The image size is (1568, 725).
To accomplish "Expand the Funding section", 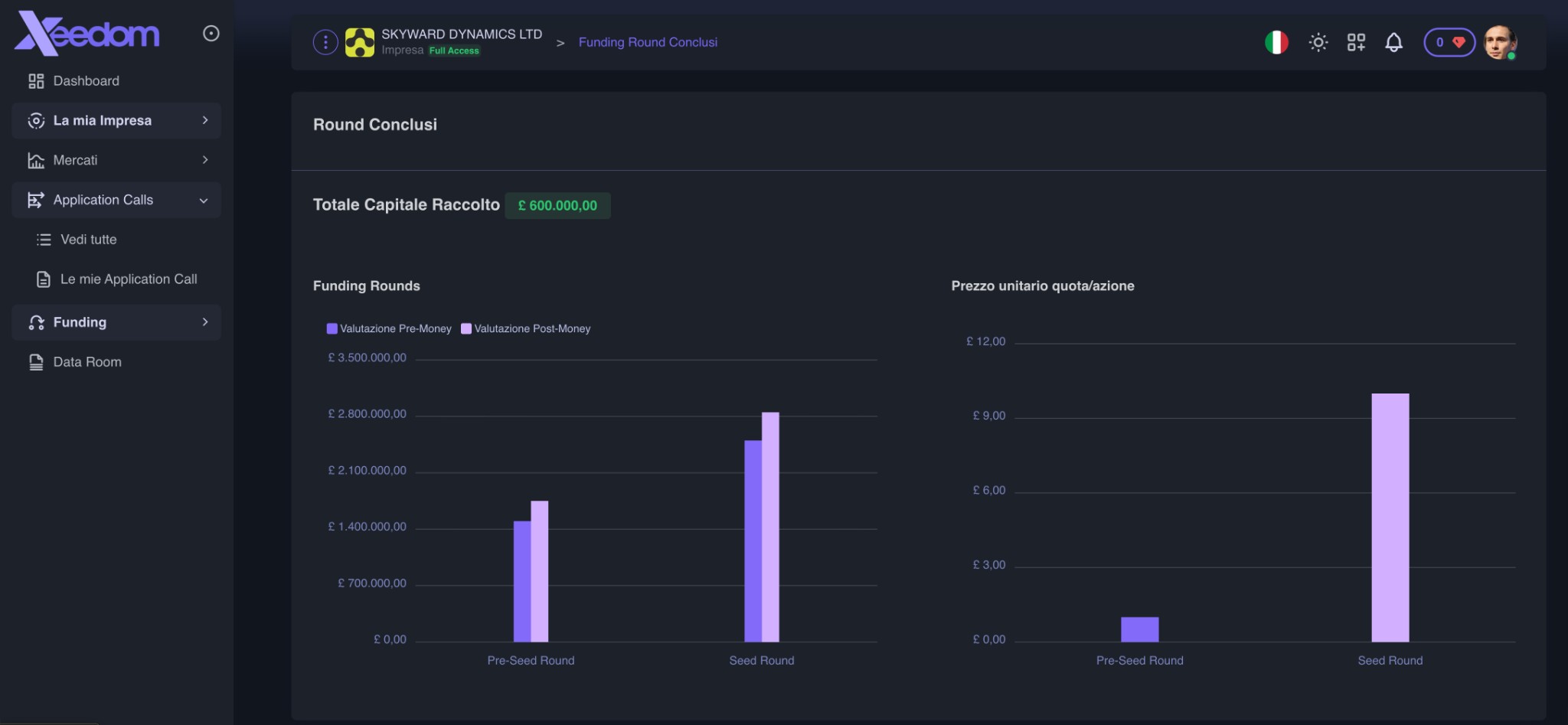I will tap(204, 322).
